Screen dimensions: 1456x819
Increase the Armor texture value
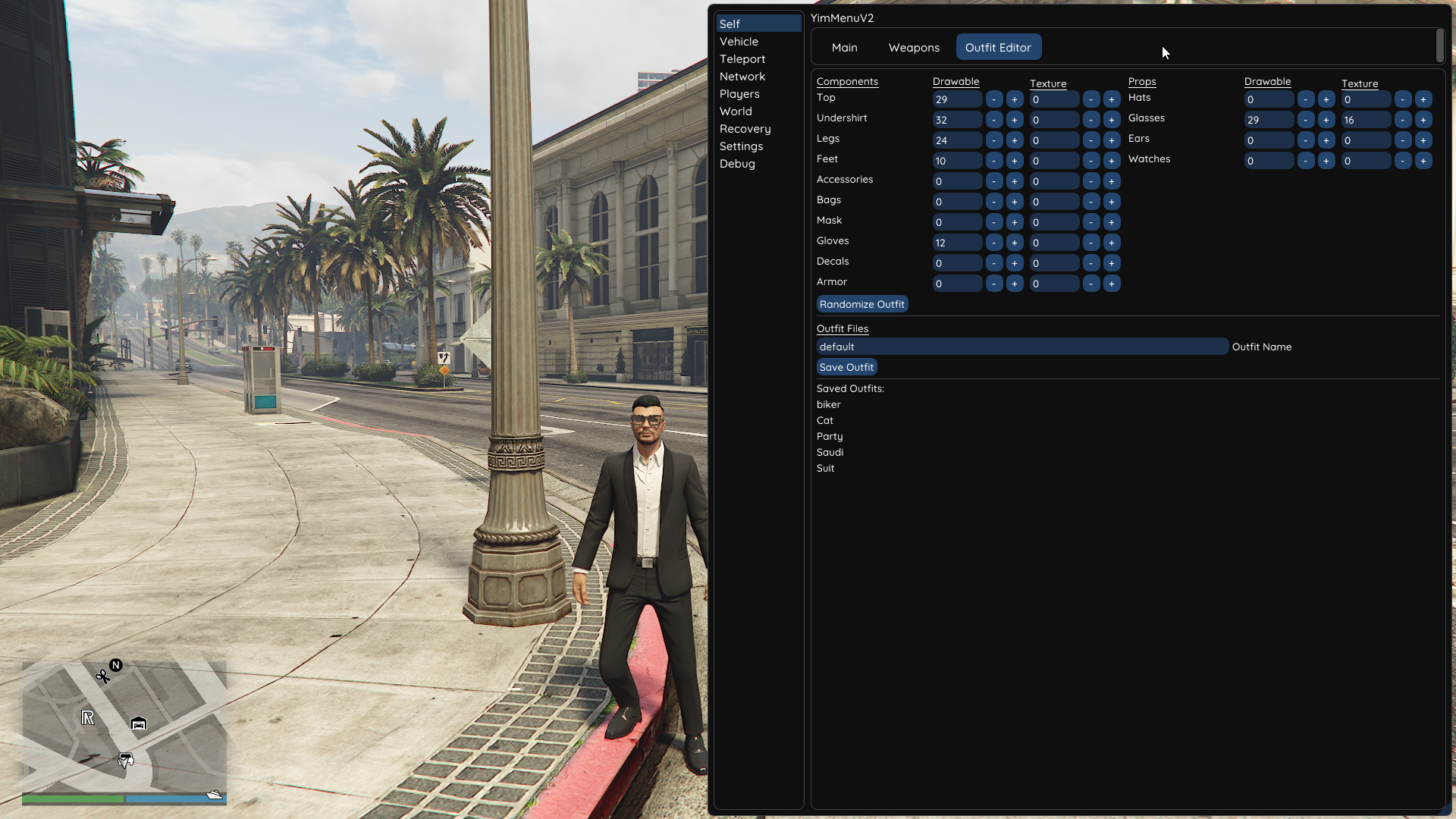pyautogui.click(x=1112, y=284)
